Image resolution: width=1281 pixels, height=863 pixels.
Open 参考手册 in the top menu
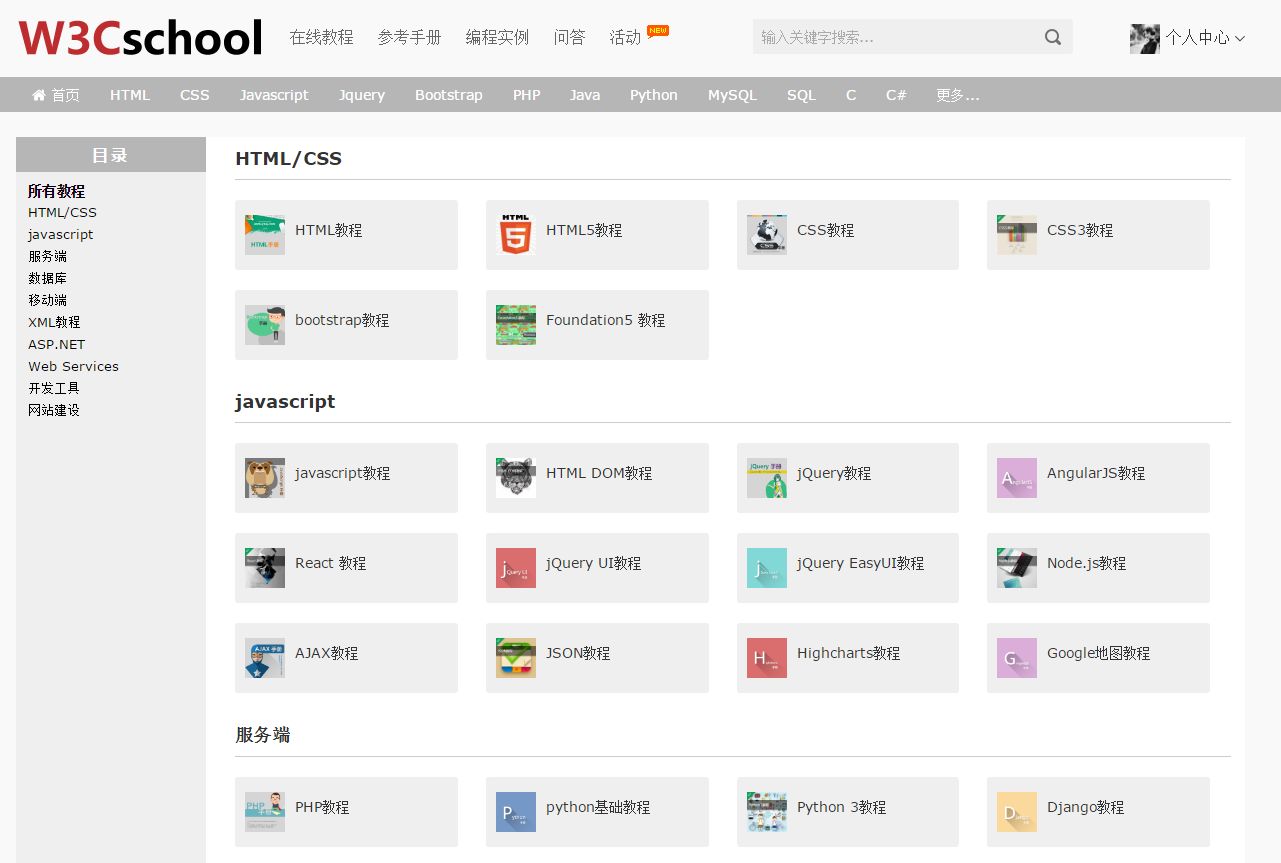click(x=409, y=37)
